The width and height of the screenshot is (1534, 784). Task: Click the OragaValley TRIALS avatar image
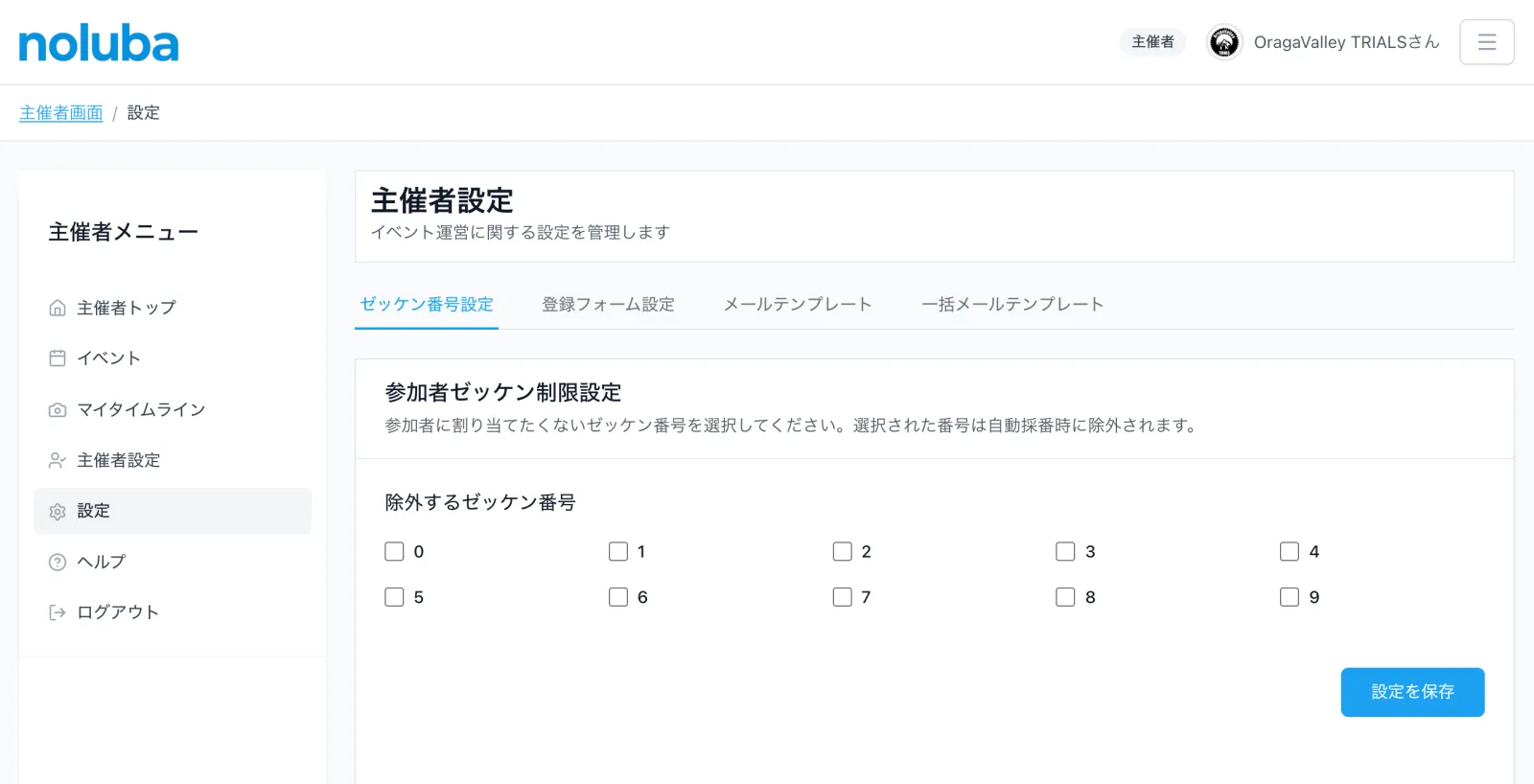tap(1224, 42)
